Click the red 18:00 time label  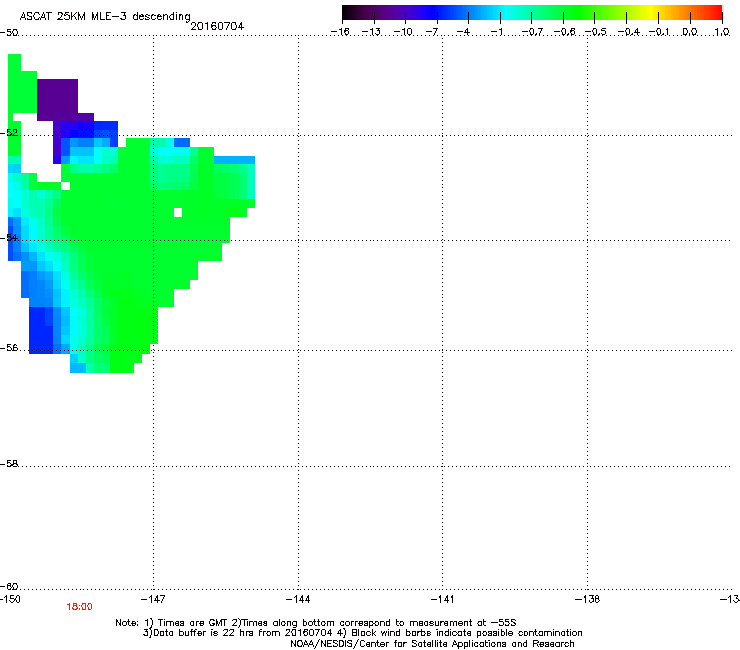click(x=79, y=607)
